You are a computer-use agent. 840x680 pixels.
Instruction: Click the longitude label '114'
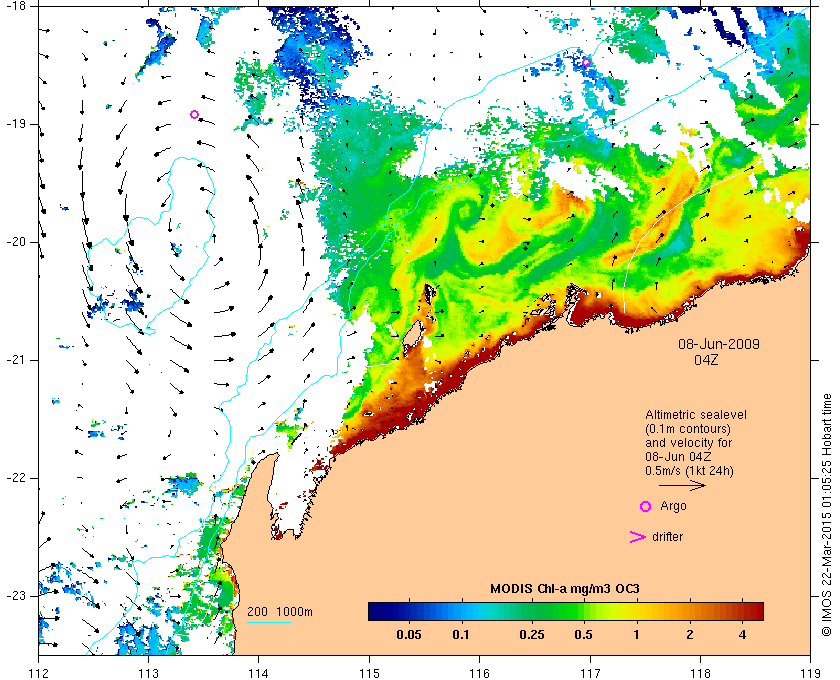click(258, 673)
